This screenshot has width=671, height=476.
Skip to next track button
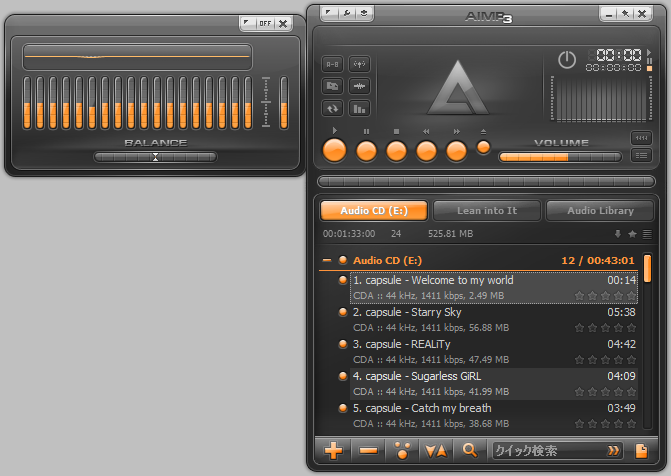click(x=456, y=151)
